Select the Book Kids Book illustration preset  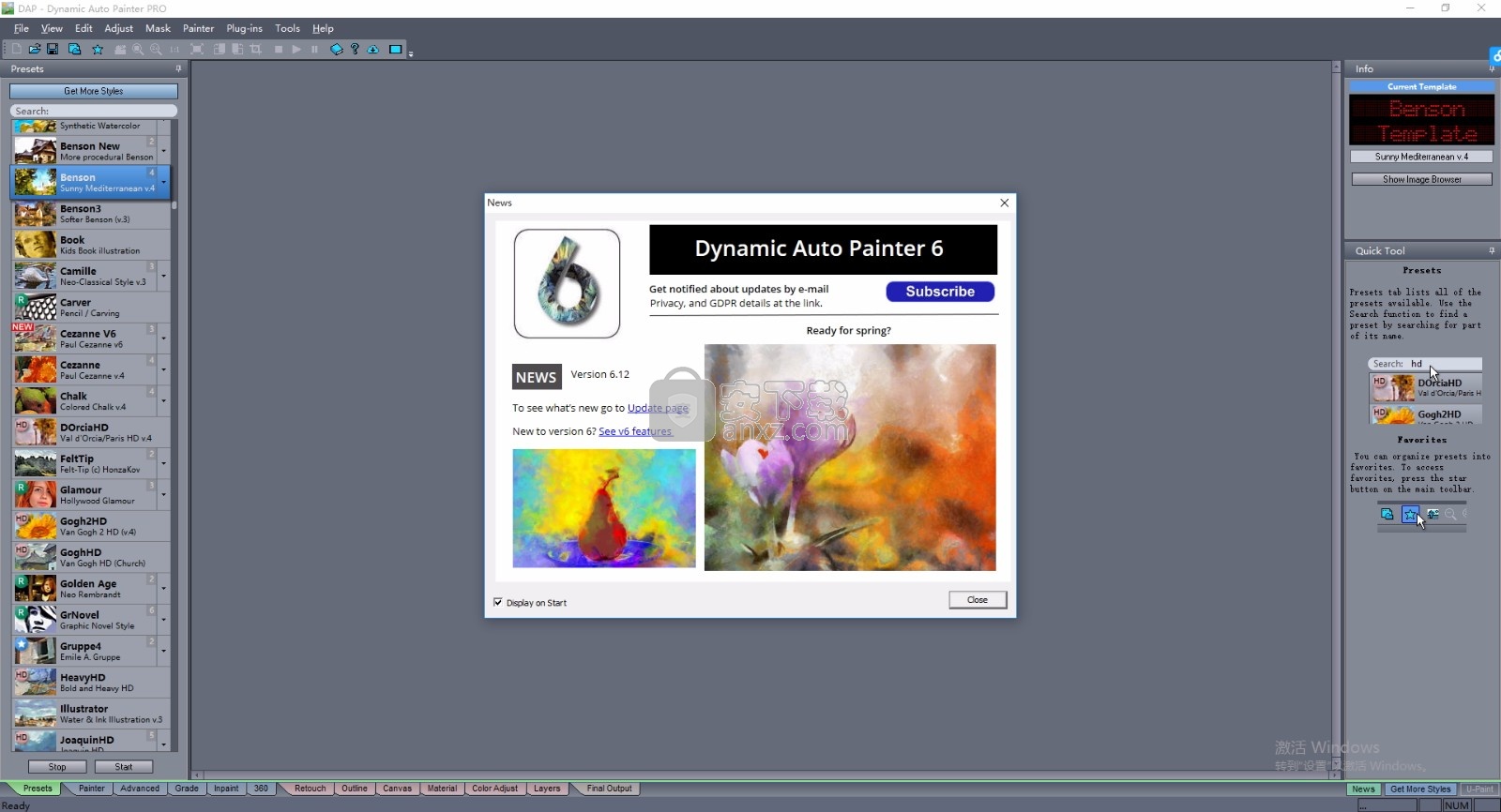pyautogui.click(x=92, y=245)
